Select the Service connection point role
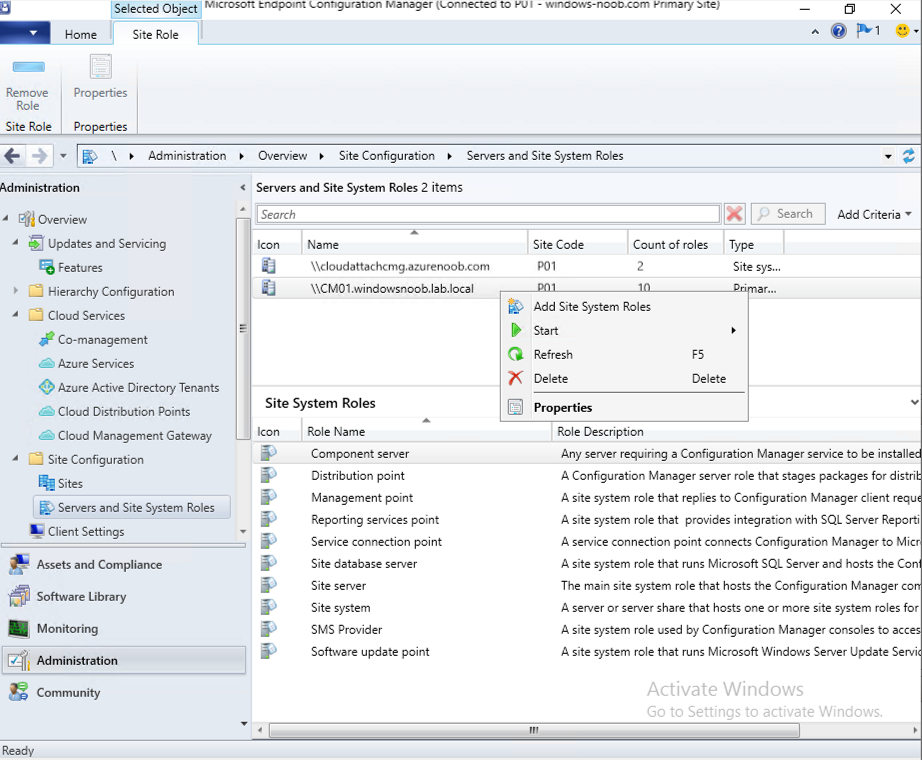The height and width of the screenshot is (760, 922). pos(587,542)
